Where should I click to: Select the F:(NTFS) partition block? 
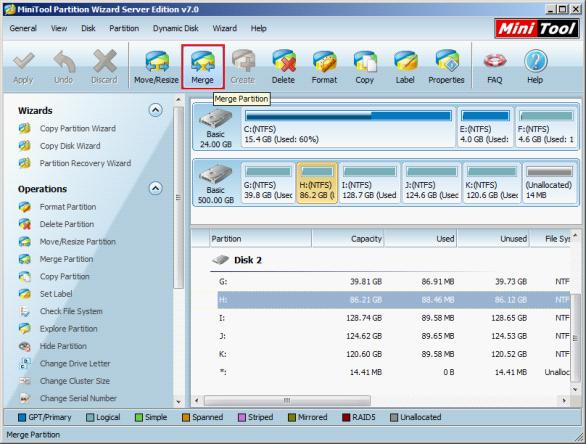[546, 127]
